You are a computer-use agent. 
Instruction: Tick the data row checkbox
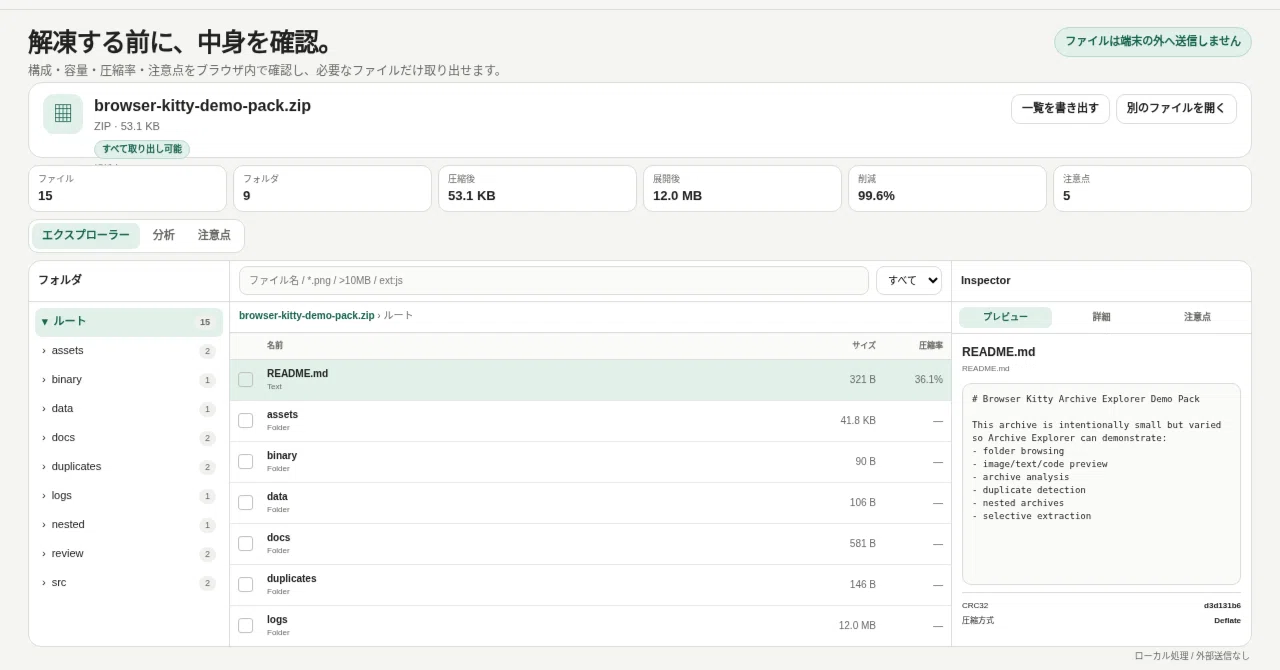coord(245,503)
